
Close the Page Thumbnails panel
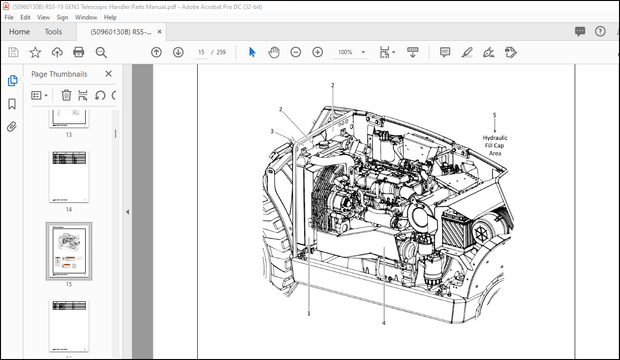[108, 74]
